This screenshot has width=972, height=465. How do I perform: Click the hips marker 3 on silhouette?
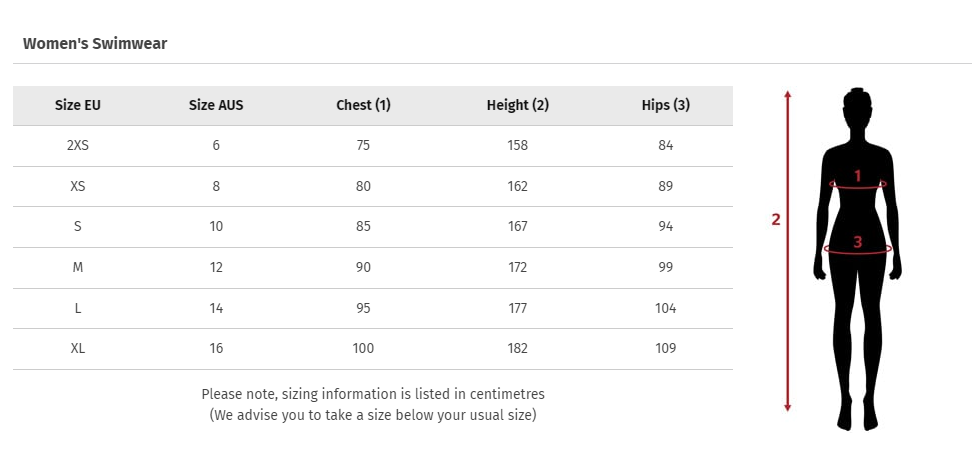point(857,242)
